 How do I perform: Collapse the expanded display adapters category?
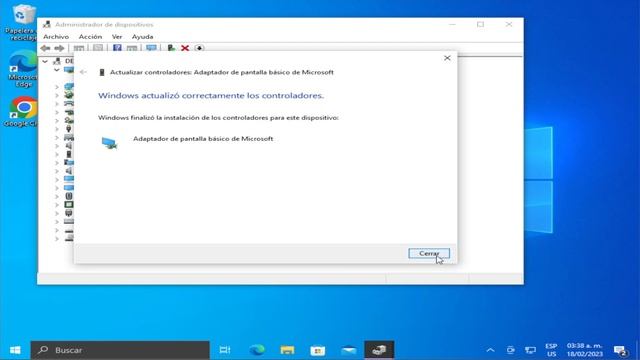(x=57, y=70)
